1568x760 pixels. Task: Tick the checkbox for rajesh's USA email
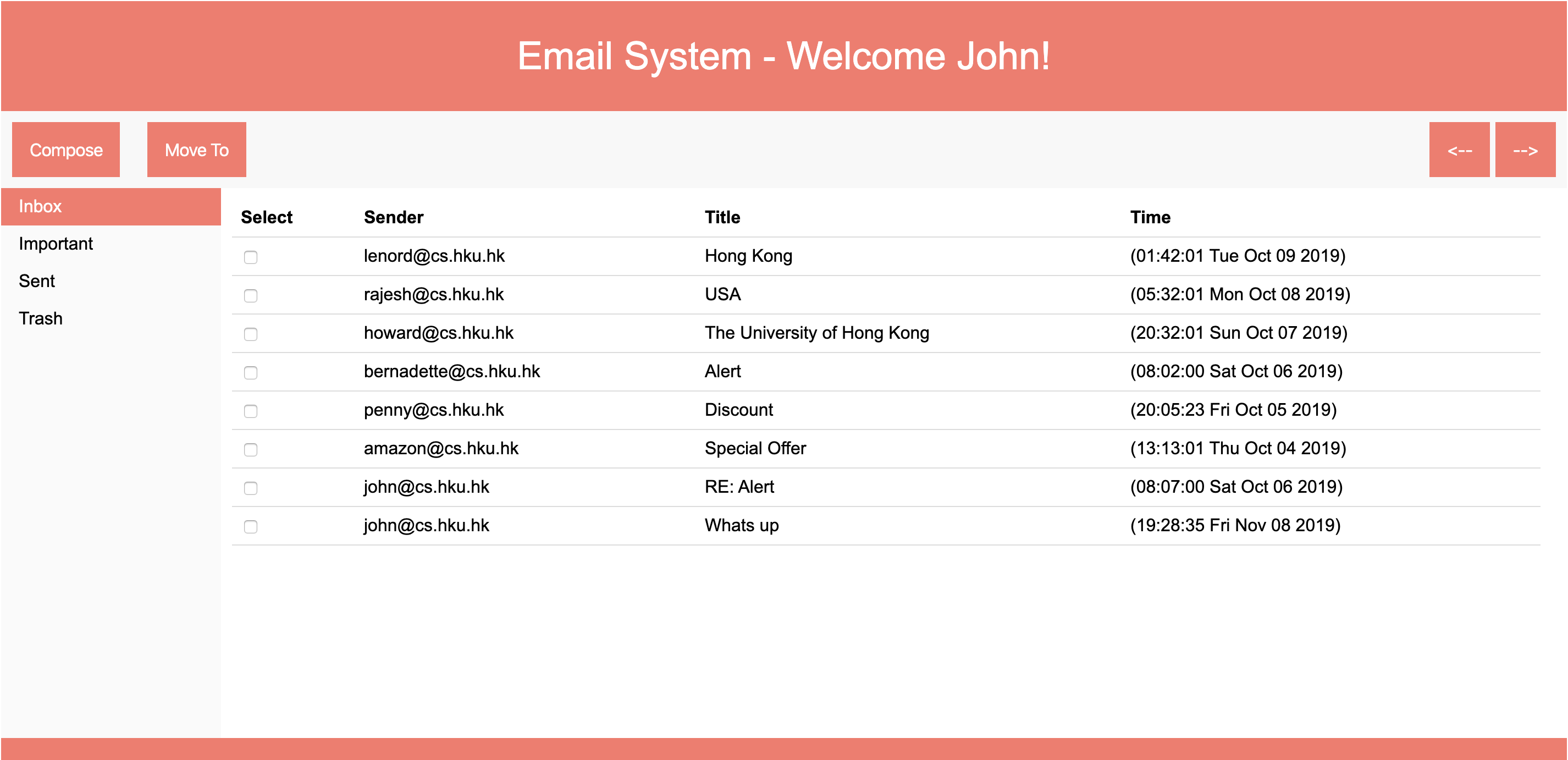251,295
